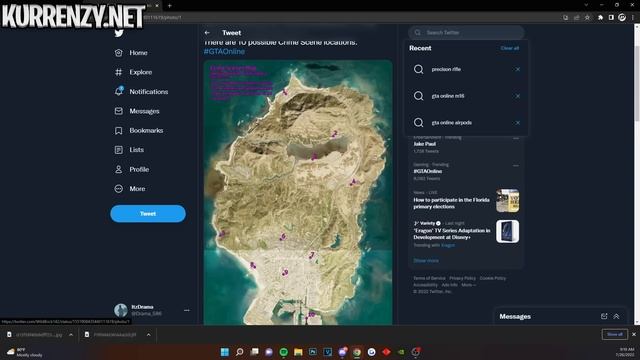Screen dimensions: 640x360
Task: Open Chrome three-dot menu
Action: [633, 18]
